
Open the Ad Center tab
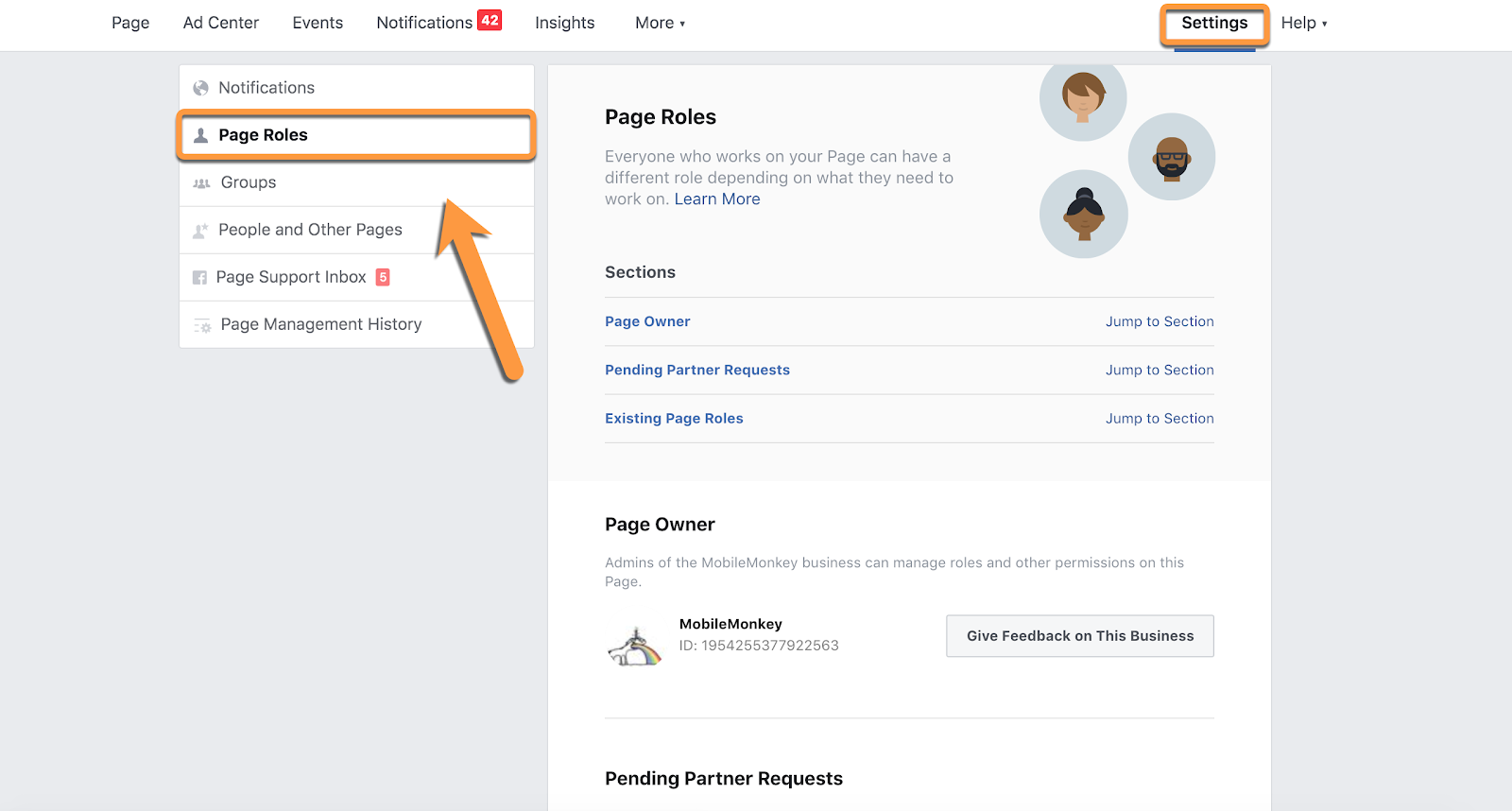point(221,23)
